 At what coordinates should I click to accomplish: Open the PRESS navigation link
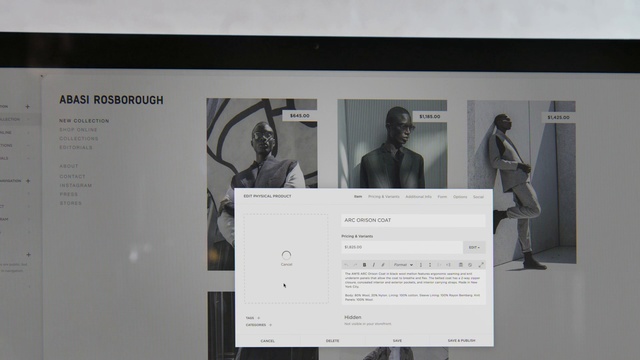coord(69,194)
